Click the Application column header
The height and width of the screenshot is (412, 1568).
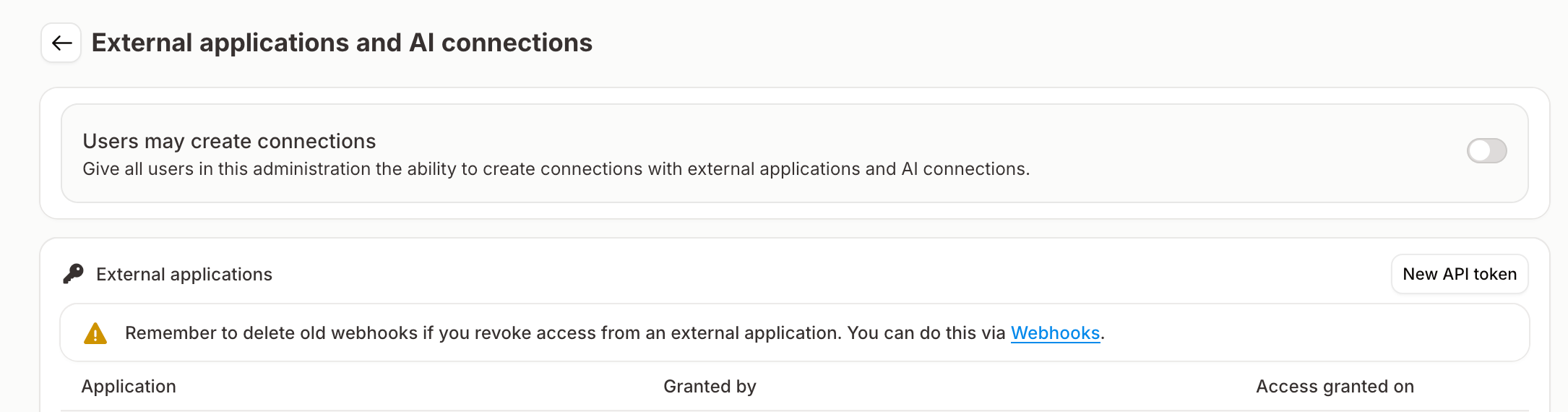pos(129,387)
